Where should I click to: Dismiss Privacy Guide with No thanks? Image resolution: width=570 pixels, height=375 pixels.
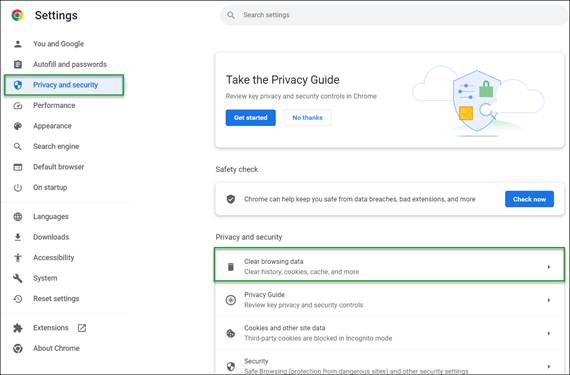(307, 118)
